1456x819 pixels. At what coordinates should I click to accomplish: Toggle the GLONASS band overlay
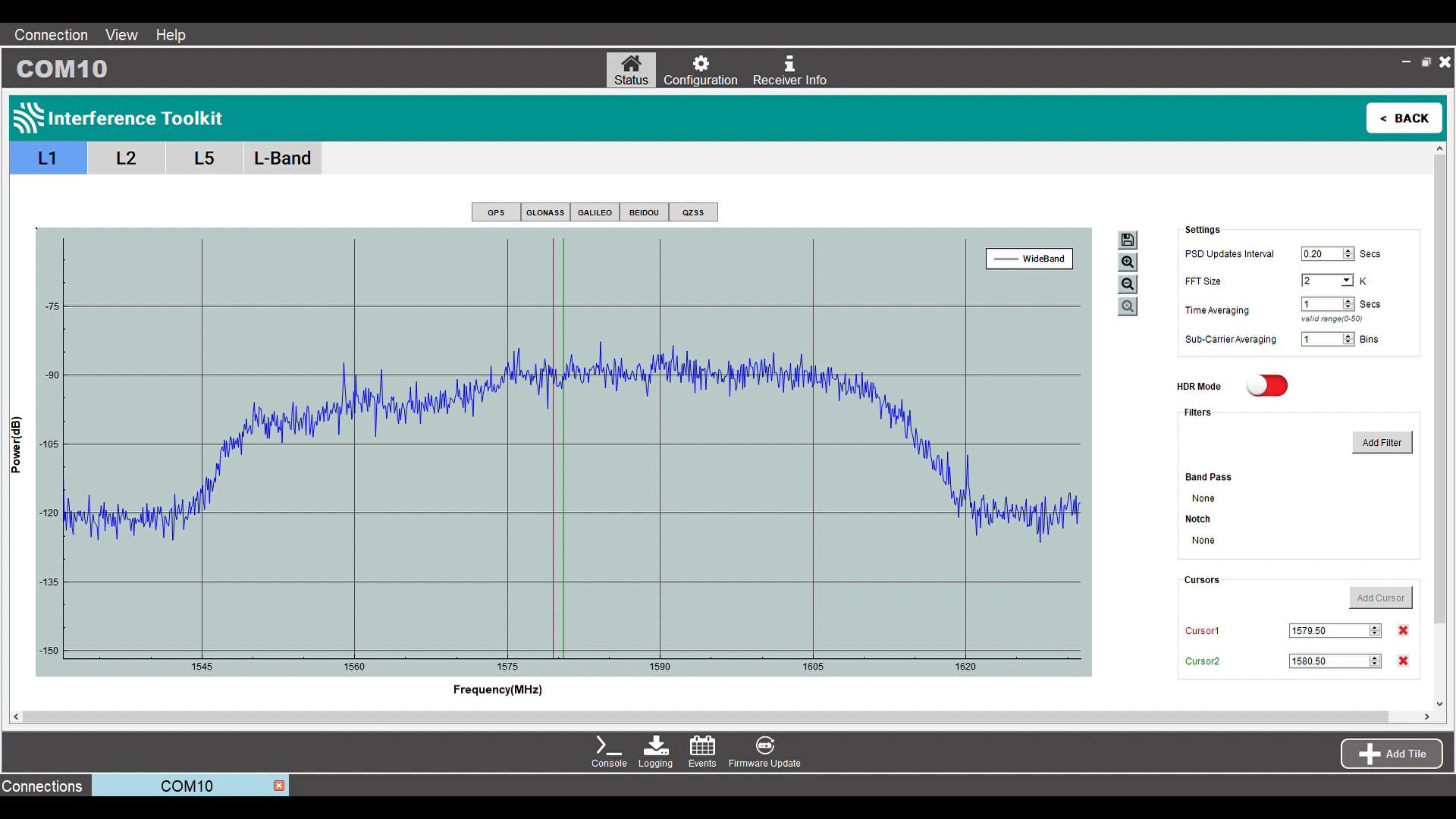pyautogui.click(x=545, y=212)
